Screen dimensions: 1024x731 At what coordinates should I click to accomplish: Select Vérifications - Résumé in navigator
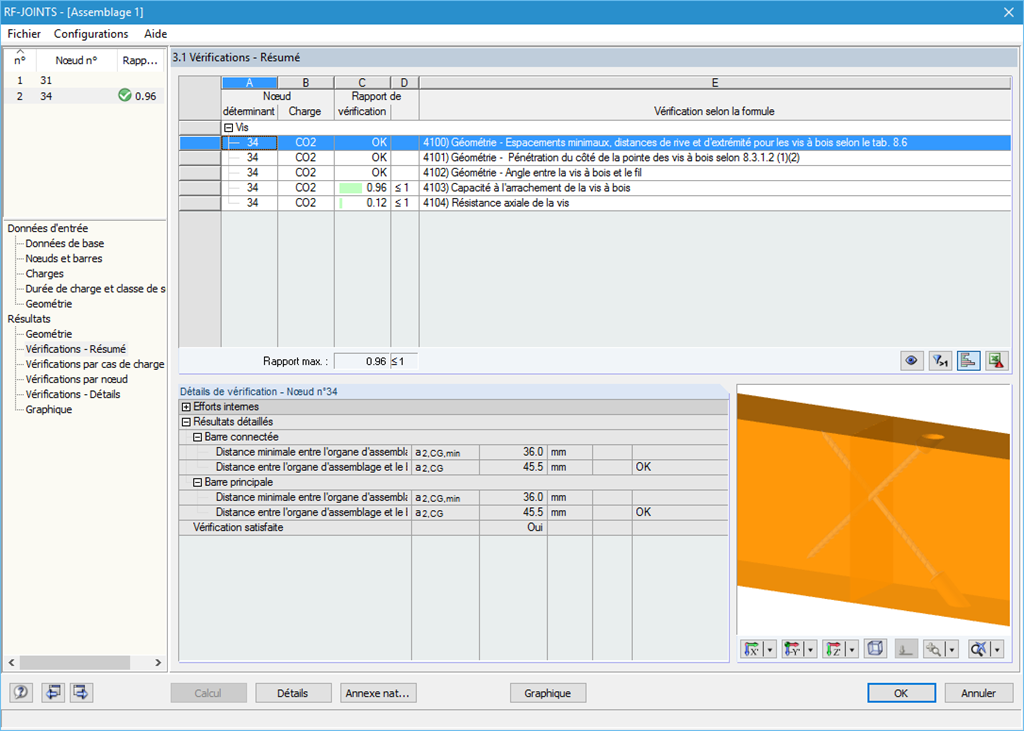[76, 349]
